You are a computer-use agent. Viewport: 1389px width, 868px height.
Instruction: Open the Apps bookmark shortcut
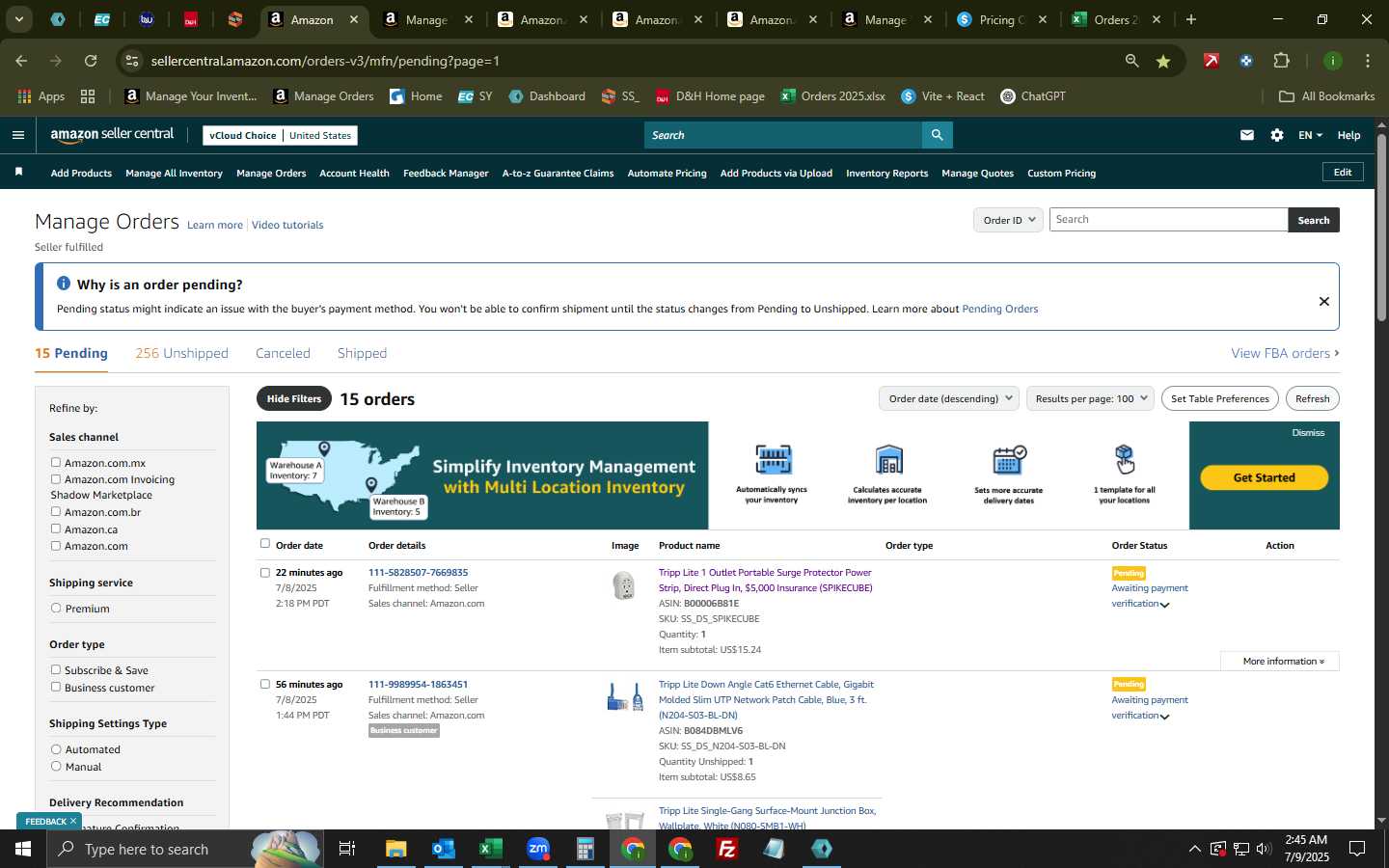tap(41, 96)
